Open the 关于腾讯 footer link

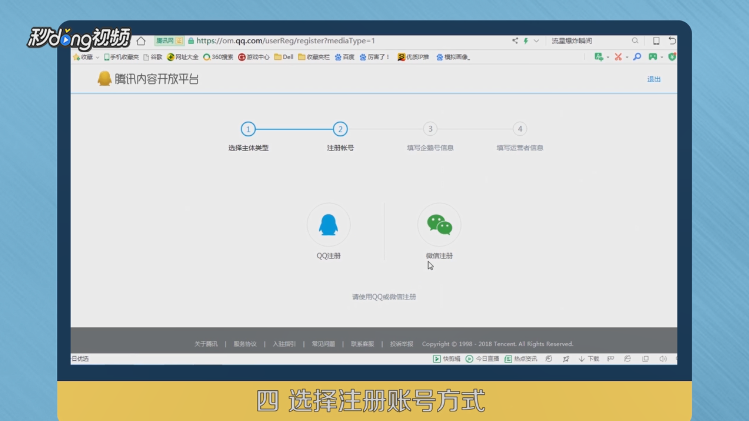[x=206, y=344]
